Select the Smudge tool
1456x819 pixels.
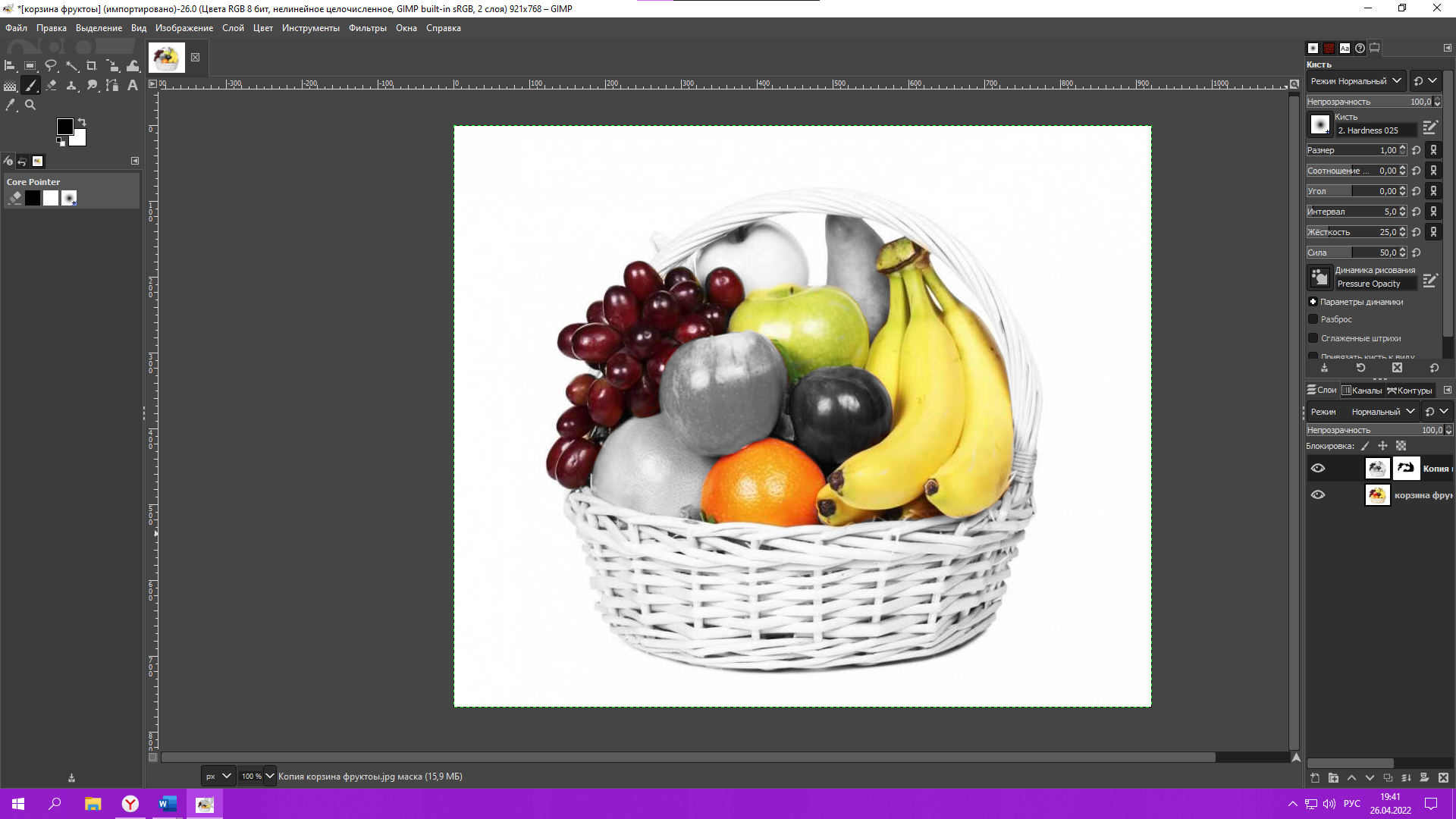coord(92,86)
